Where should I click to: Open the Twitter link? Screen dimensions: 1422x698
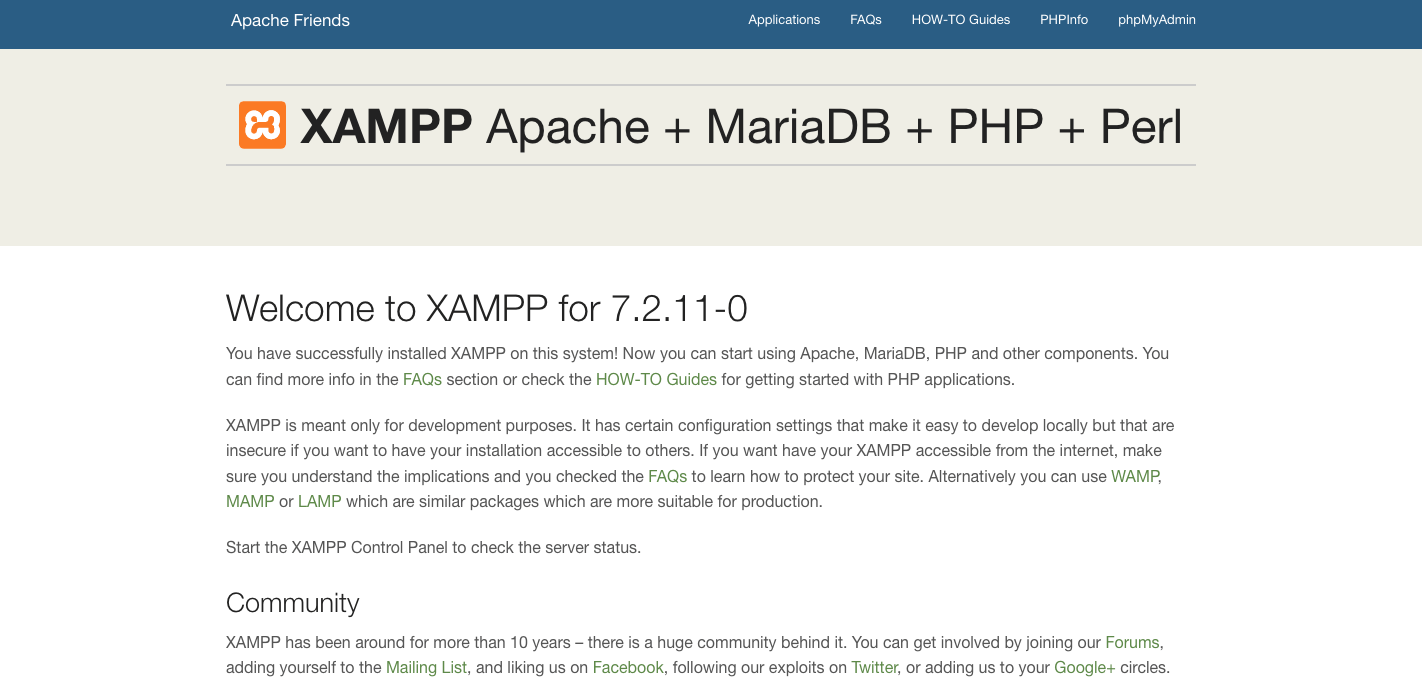(x=874, y=667)
